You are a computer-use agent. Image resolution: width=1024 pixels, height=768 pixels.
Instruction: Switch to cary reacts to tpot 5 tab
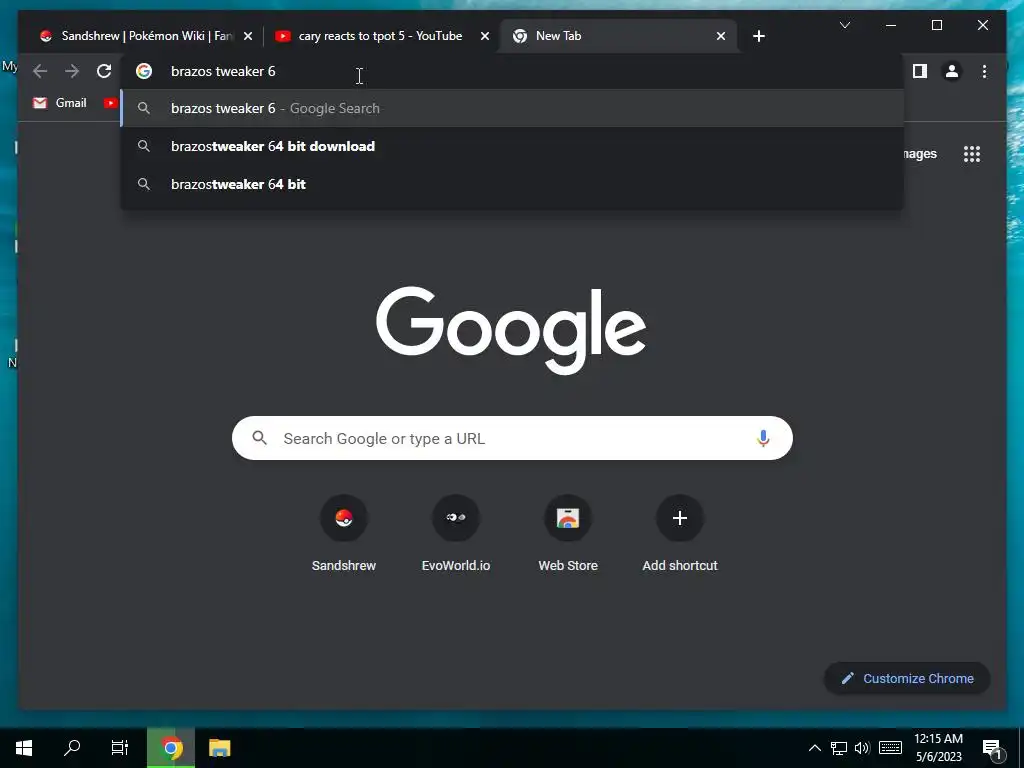[x=379, y=36]
